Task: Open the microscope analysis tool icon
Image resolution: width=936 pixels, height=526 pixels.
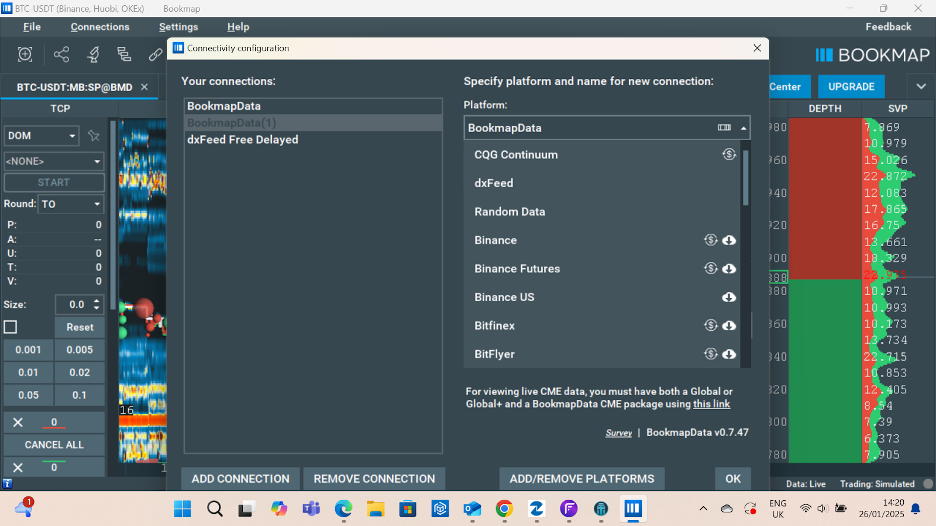Action: 93,54
